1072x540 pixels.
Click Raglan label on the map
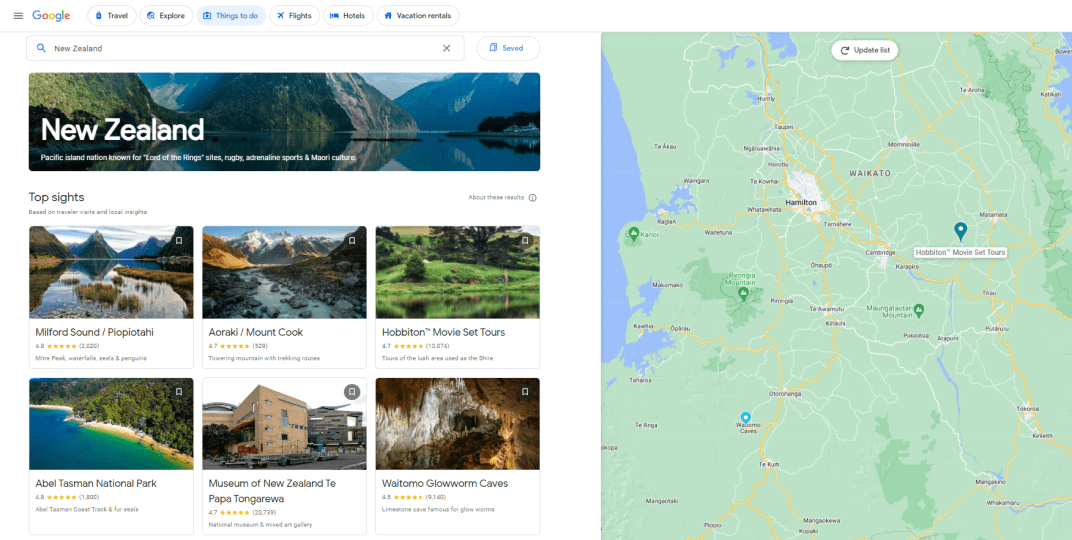point(665,221)
